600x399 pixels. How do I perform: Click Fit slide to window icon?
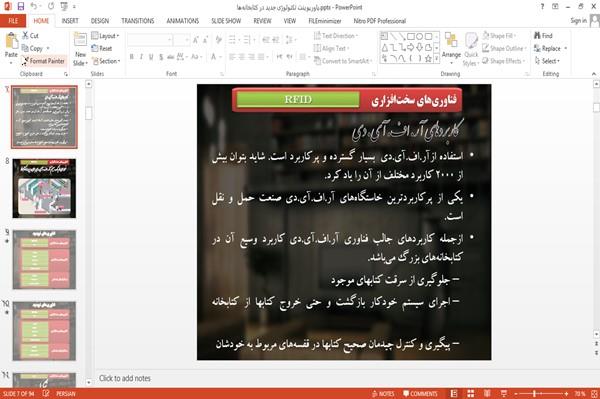click(x=595, y=394)
